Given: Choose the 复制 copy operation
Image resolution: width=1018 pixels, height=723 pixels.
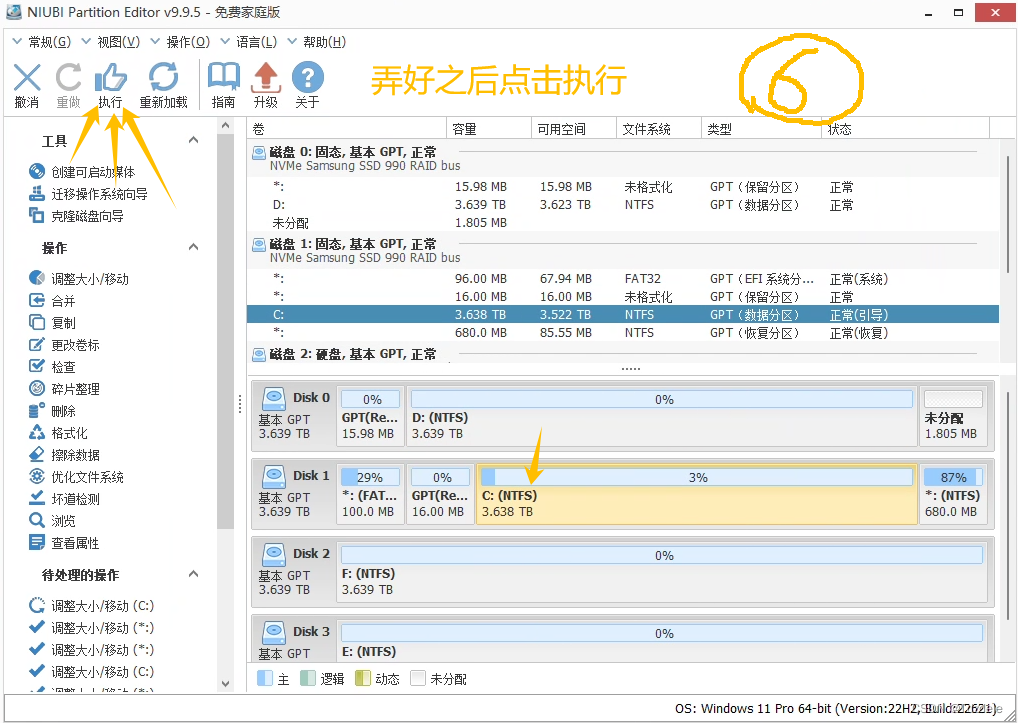Looking at the screenshot, I should [x=52, y=323].
